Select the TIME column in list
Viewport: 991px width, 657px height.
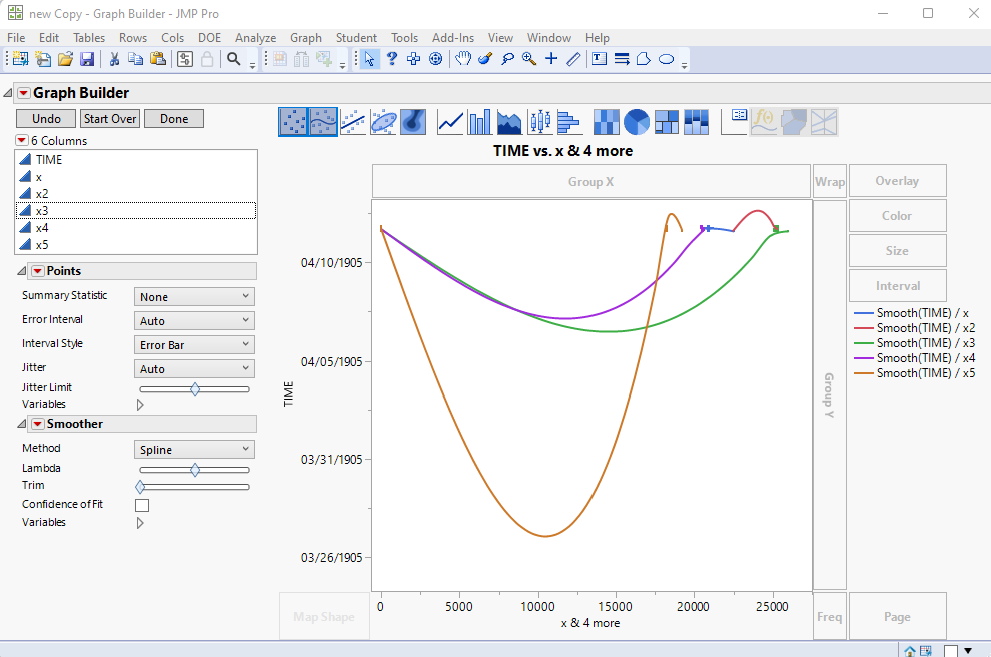[136, 159]
